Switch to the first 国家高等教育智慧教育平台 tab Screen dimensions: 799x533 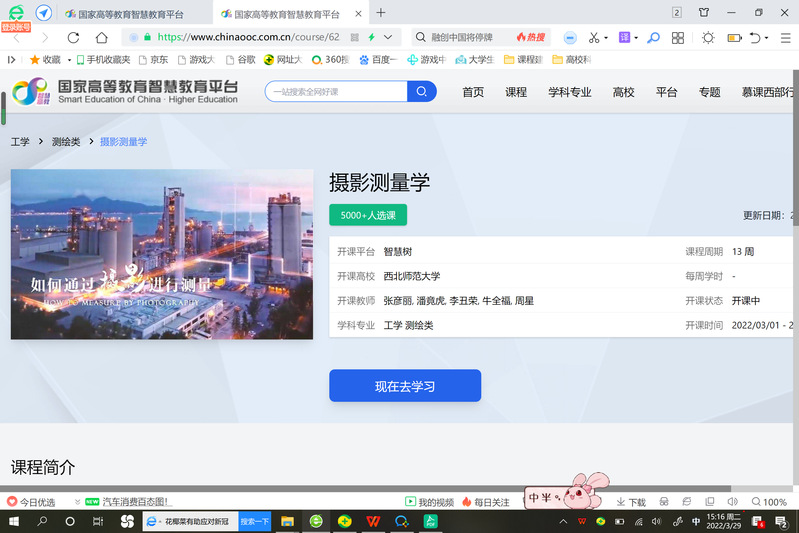click(x=130, y=14)
